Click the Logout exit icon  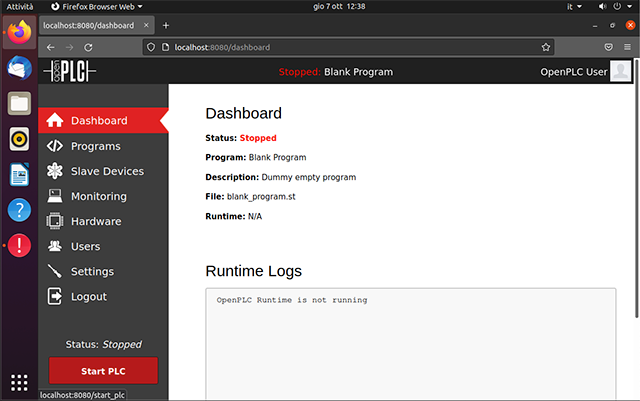[55, 296]
